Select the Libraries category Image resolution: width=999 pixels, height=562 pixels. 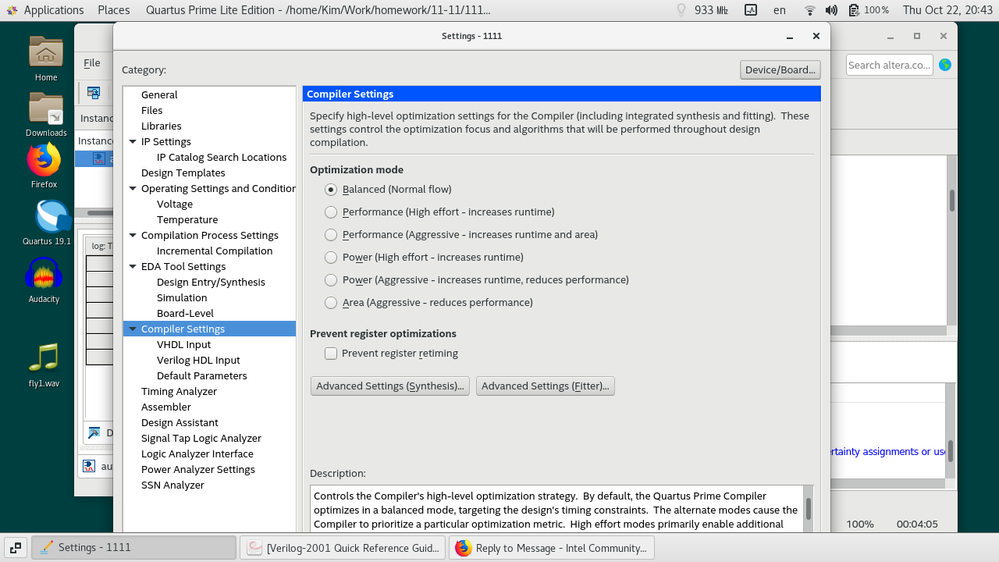coord(161,126)
